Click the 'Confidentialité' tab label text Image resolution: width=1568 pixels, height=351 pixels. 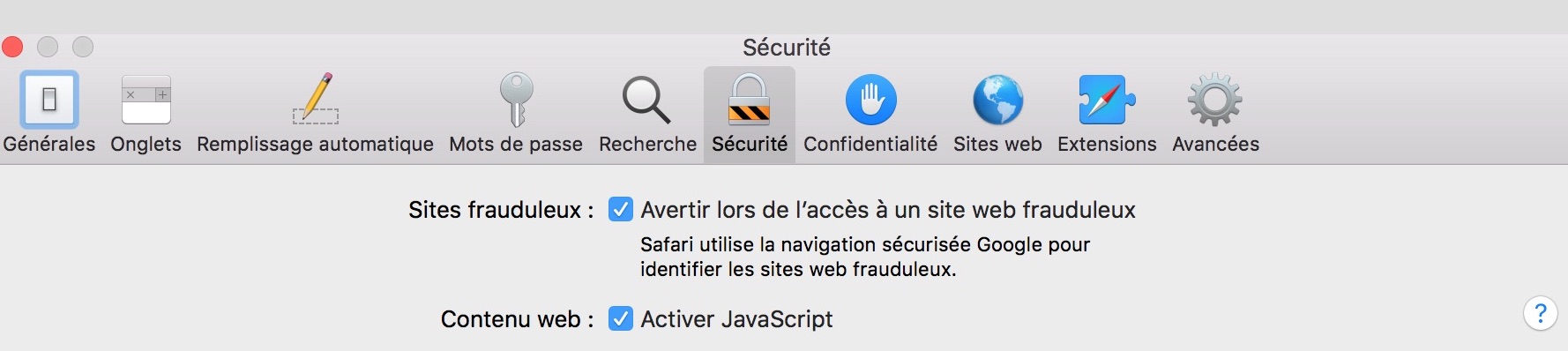(x=870, y=144)
